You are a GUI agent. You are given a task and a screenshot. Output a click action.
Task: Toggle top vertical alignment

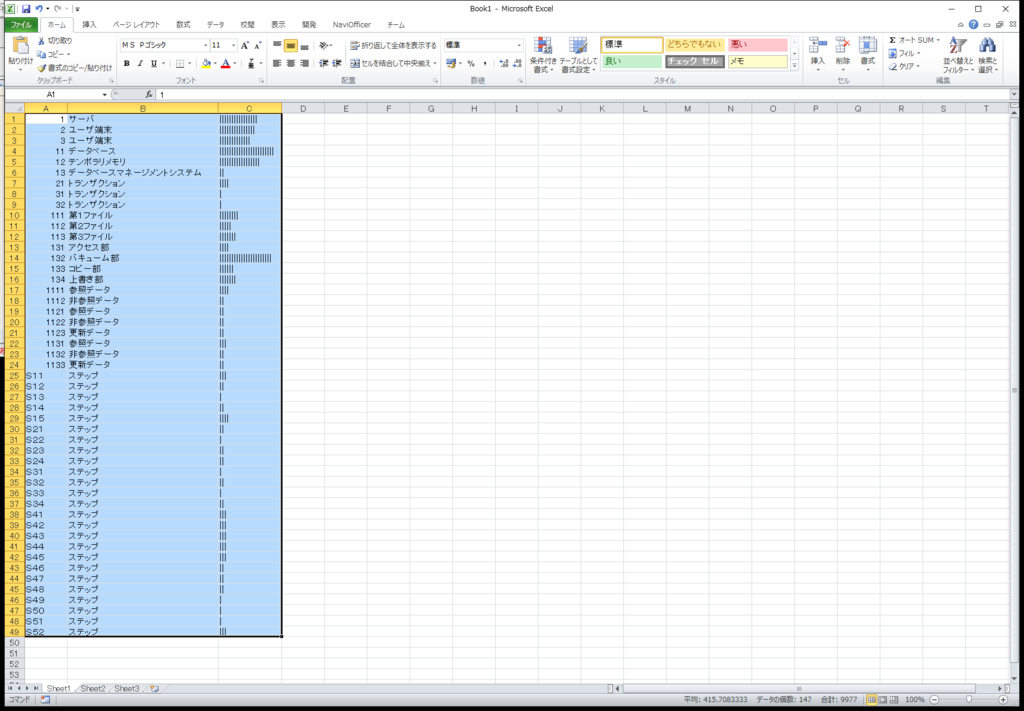point(276,45)
